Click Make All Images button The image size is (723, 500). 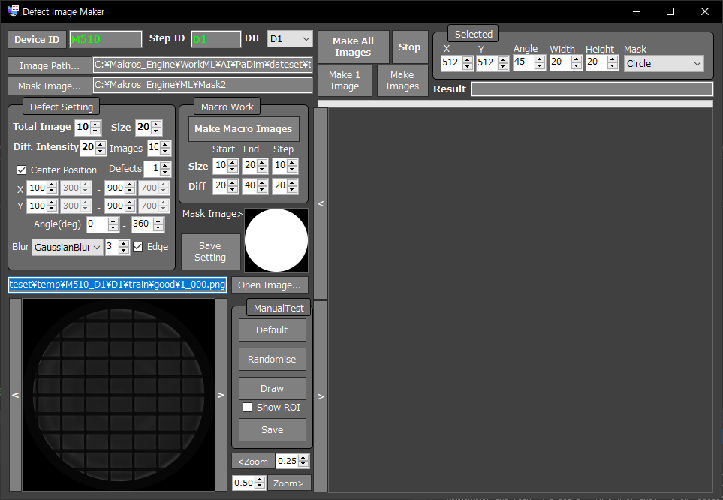point(353,47)
